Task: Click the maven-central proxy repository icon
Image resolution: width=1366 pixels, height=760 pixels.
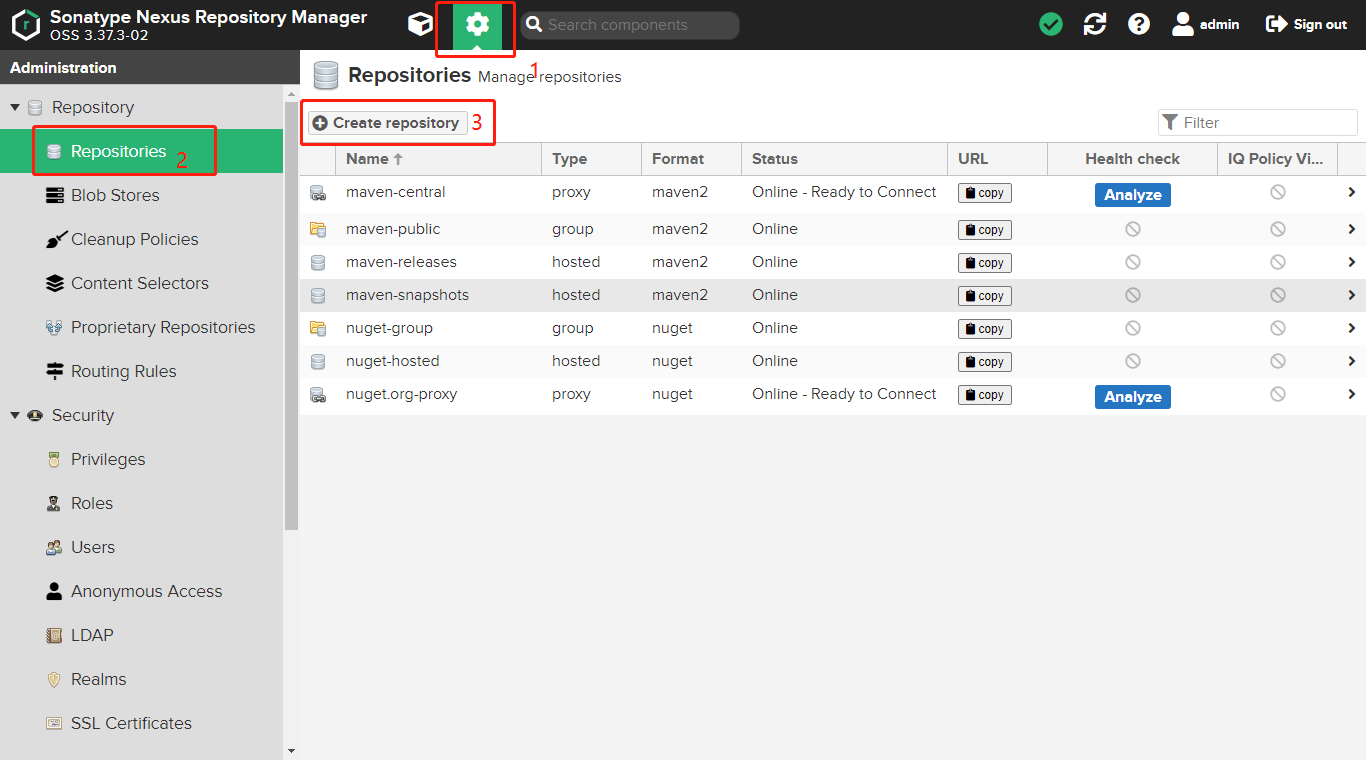Action: point(318,193)
